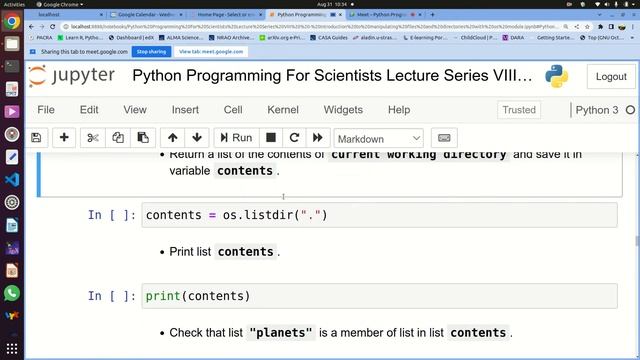
Task: Copy selected cells icon
Action: click(x=118, y=138)
